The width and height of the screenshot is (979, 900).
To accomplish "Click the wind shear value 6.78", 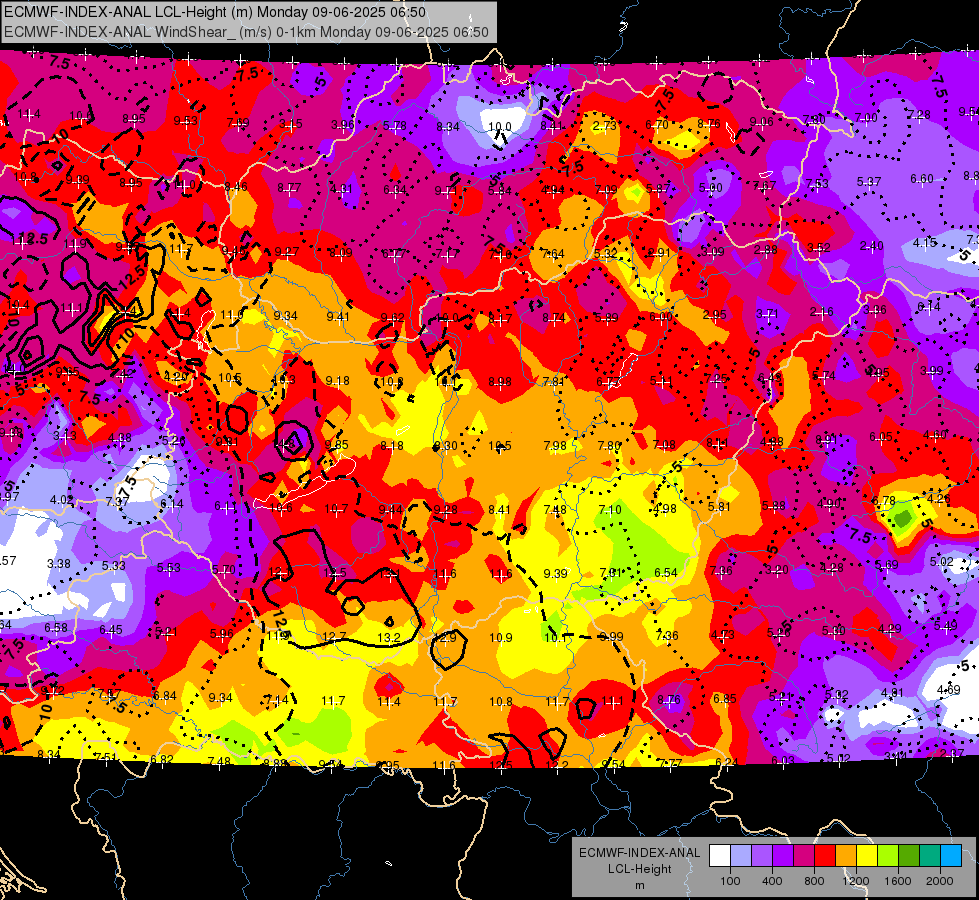I will coord(883,500).
